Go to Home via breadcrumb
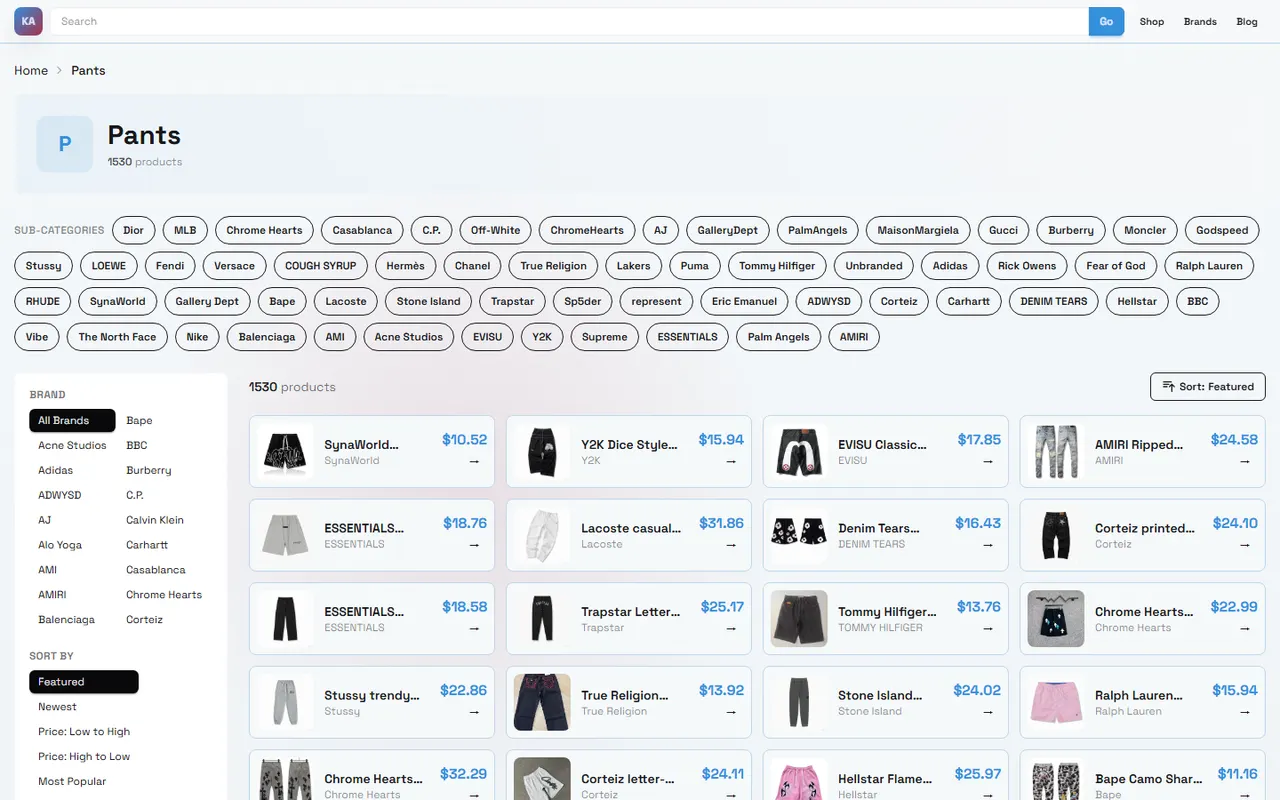Viewport: 1280px width, 800px height. (x=31, y=71)
